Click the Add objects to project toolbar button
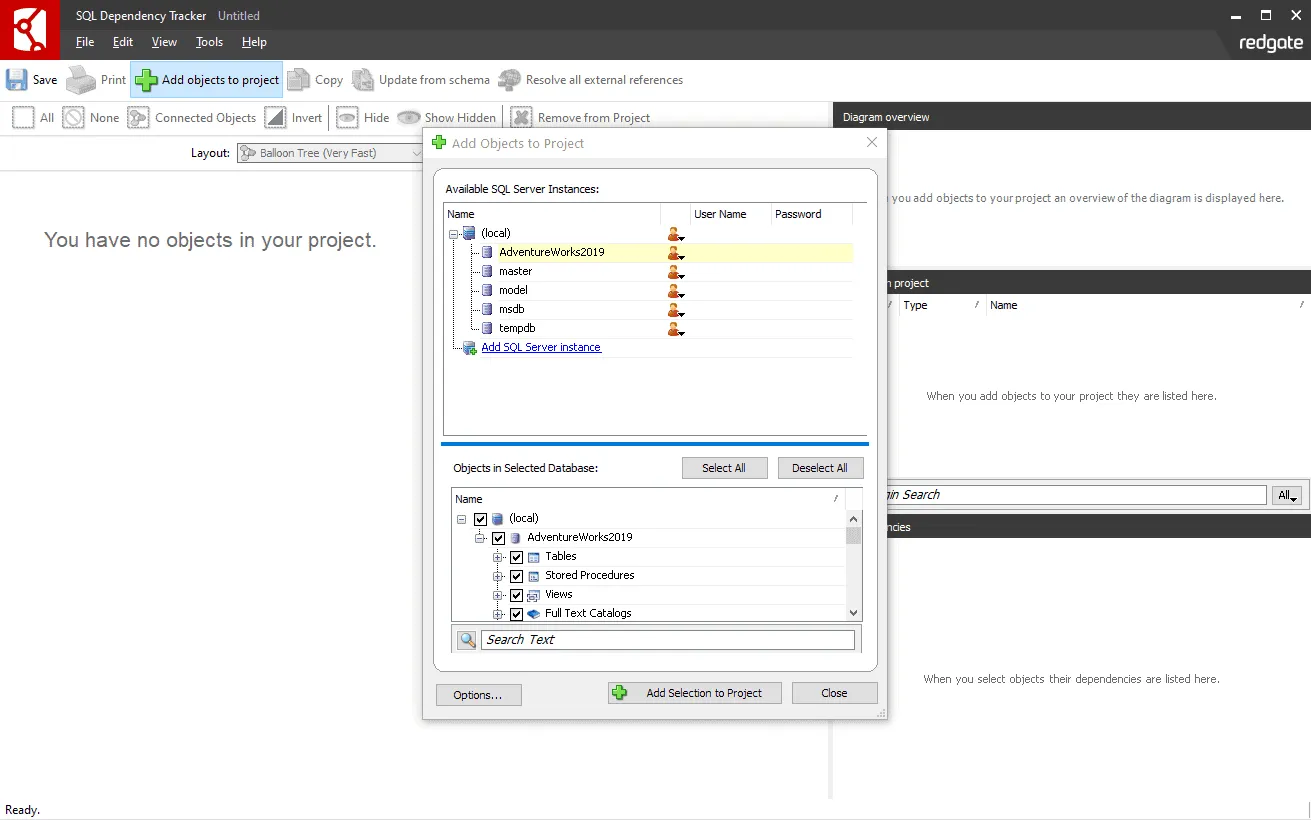1311x820 pixels. [207, 80]
